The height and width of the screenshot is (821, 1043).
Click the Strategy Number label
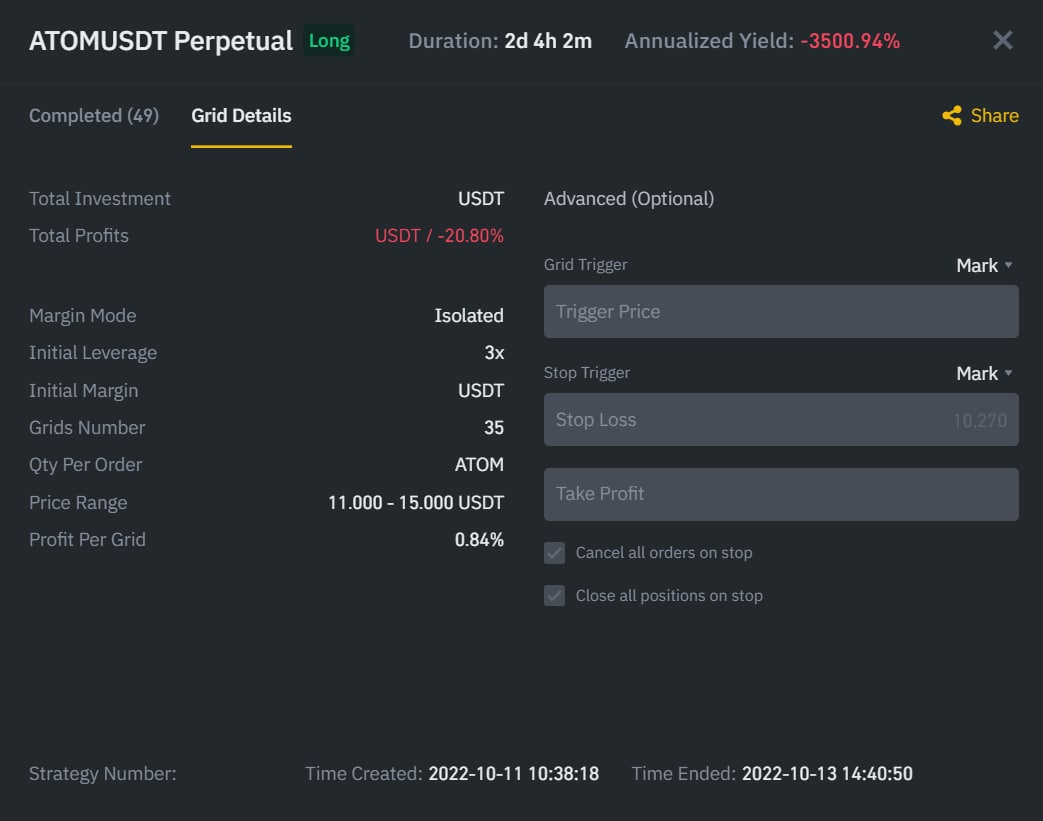point(103,774)
